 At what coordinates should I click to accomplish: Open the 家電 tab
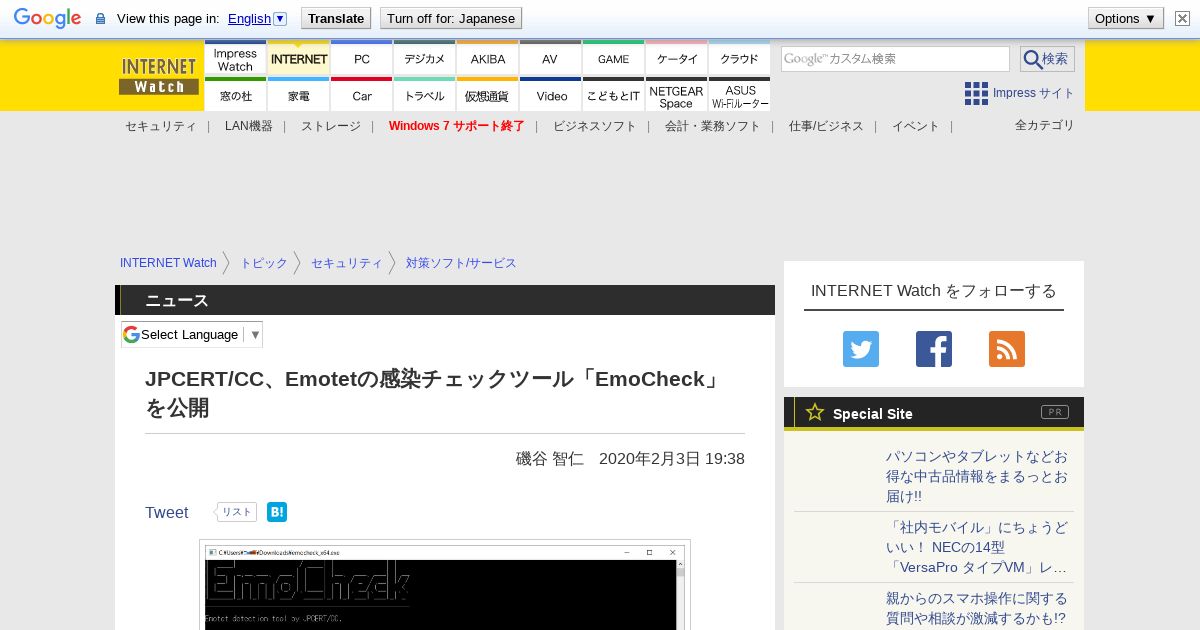pos(299,96)
